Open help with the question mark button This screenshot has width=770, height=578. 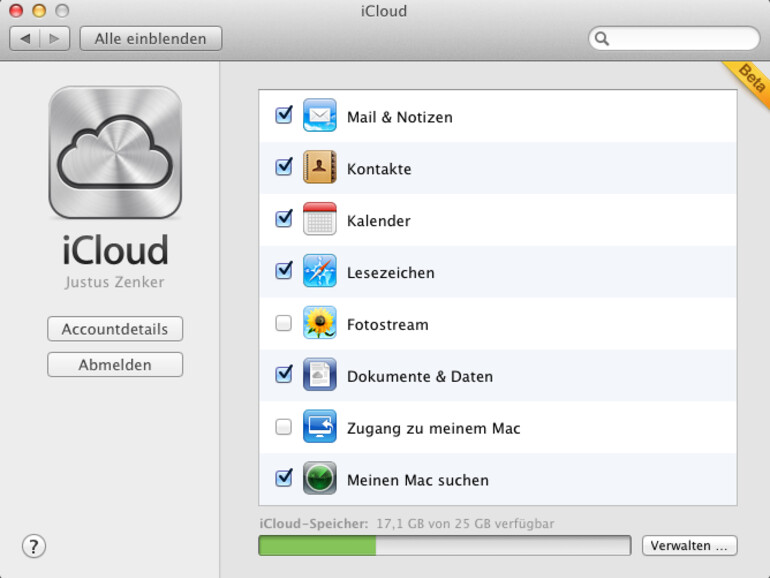34,546
